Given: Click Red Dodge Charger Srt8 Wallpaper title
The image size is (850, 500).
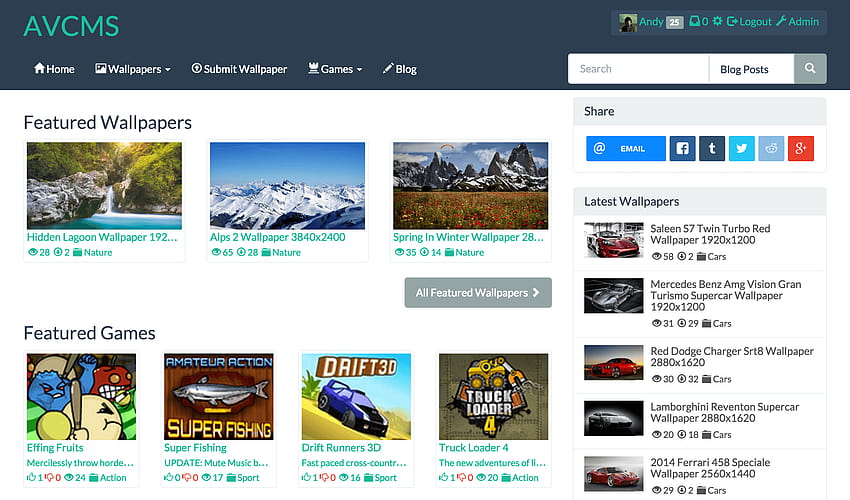Looking at the screenshot, I should point(732,357).
